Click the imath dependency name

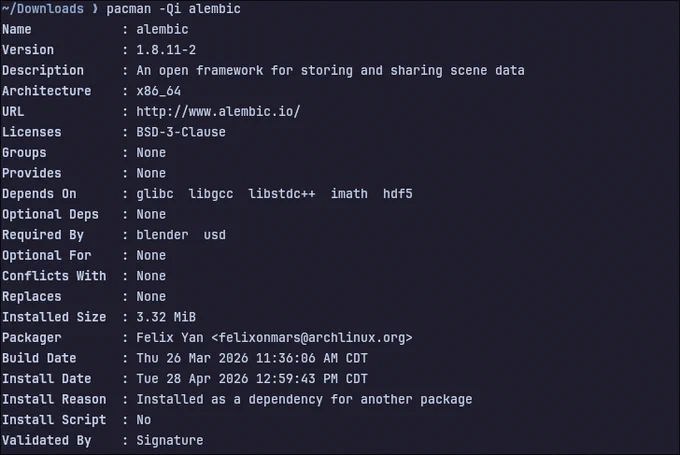349,194
